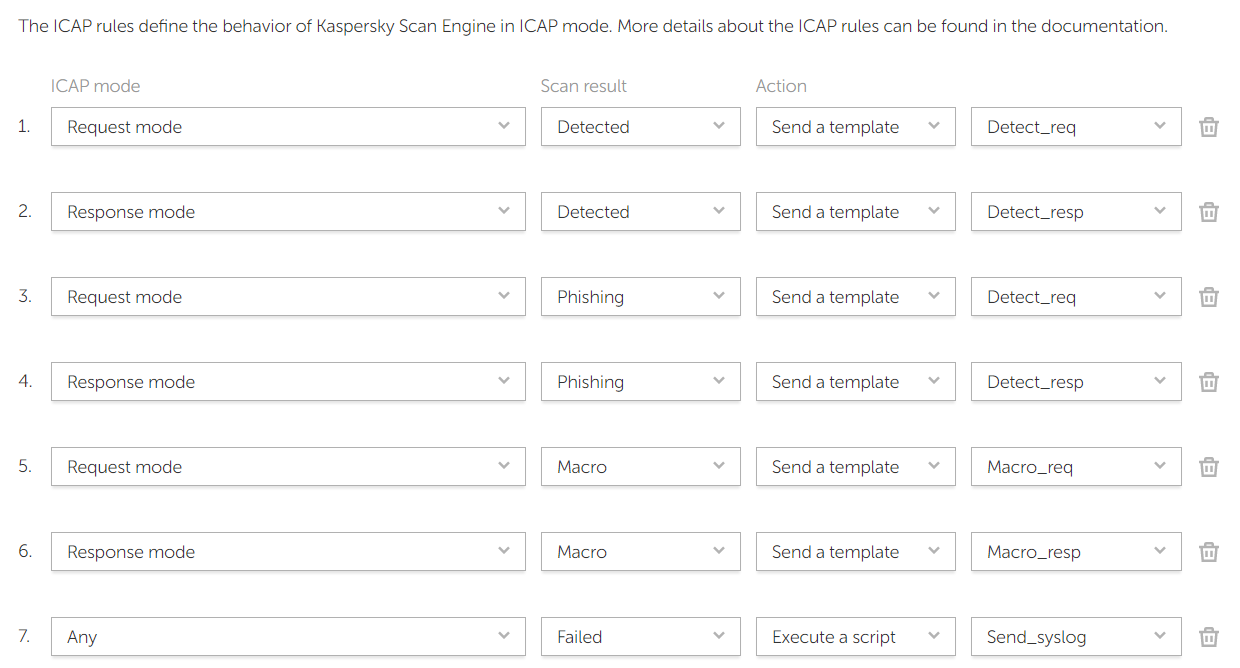1240x668 pixels.
Task: Delete the Send_syslog rule 7
Action: coord(1208,637)
